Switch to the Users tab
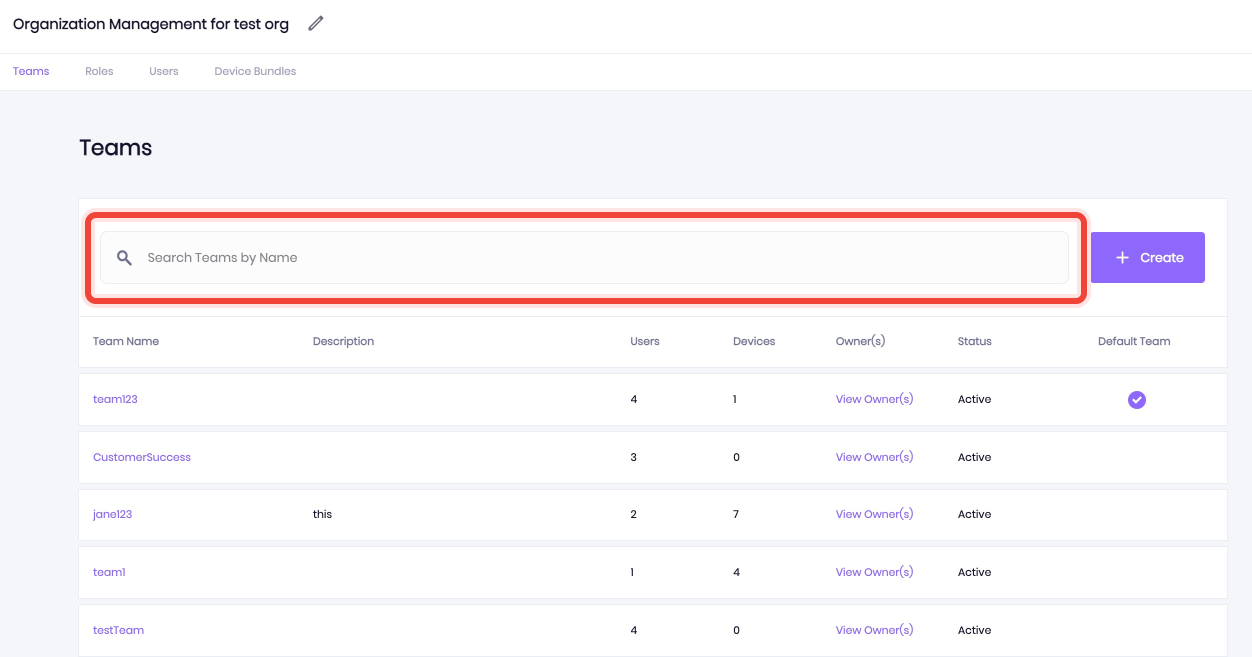Image resolution: width=1252 pixels, height=657 pixels. coord(164,72)
